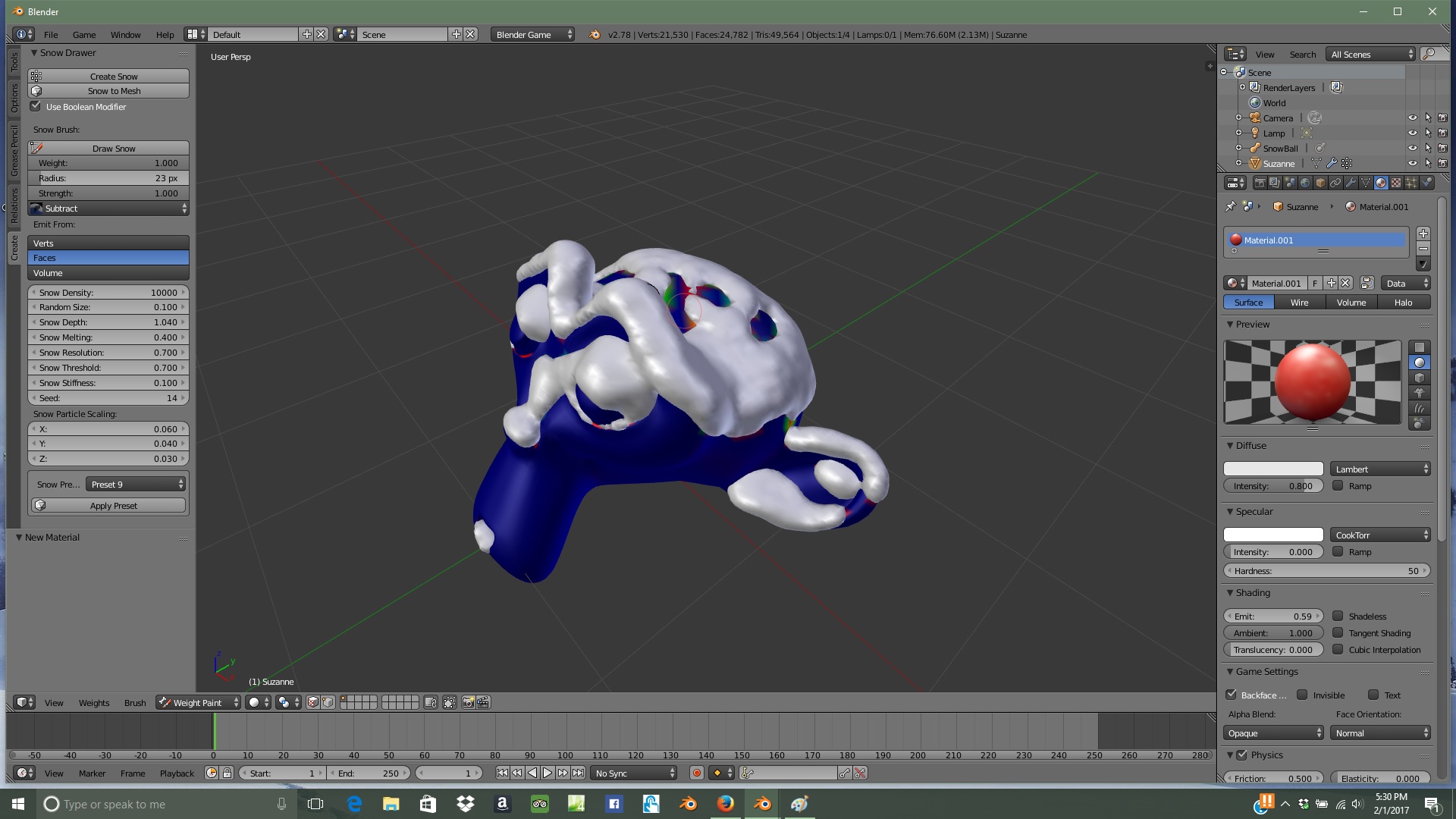The width and height of the screenshot is (1456, 819).
Task: Click the OpenGL render image camera icon
Action: point(468,702)
